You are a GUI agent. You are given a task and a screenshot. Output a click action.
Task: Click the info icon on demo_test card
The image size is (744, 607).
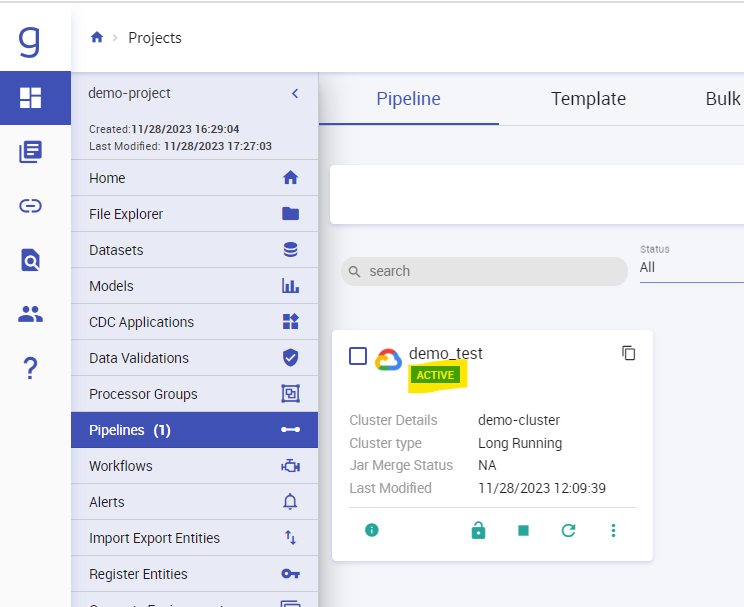372,530
